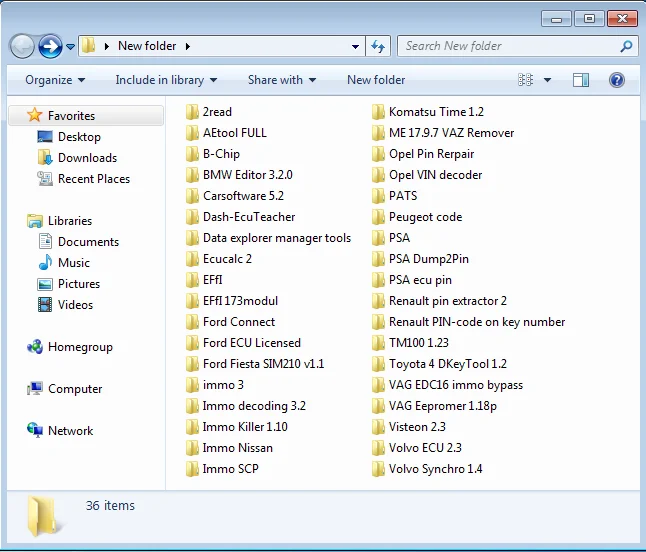Click VAG EDC16 immo bypass folder name
The image size is (646, 552).
click(456, 385)
